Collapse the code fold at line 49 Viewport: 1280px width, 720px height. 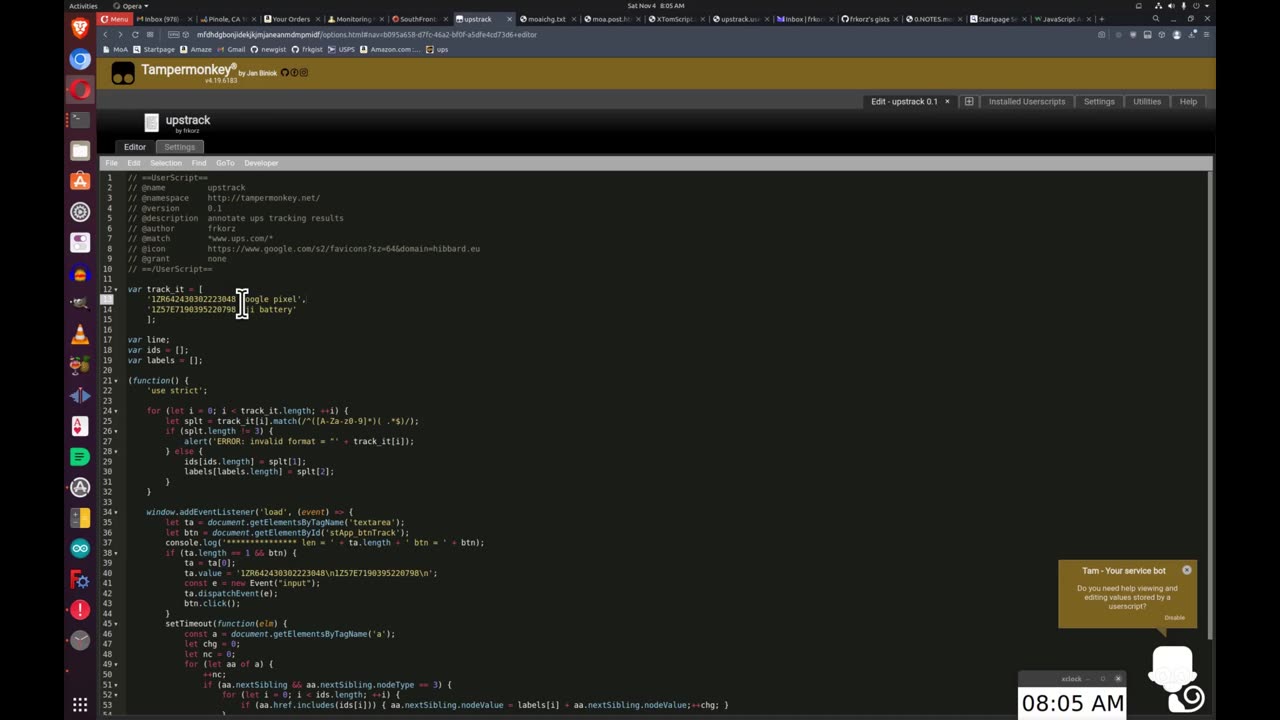(x=118, y=664)
